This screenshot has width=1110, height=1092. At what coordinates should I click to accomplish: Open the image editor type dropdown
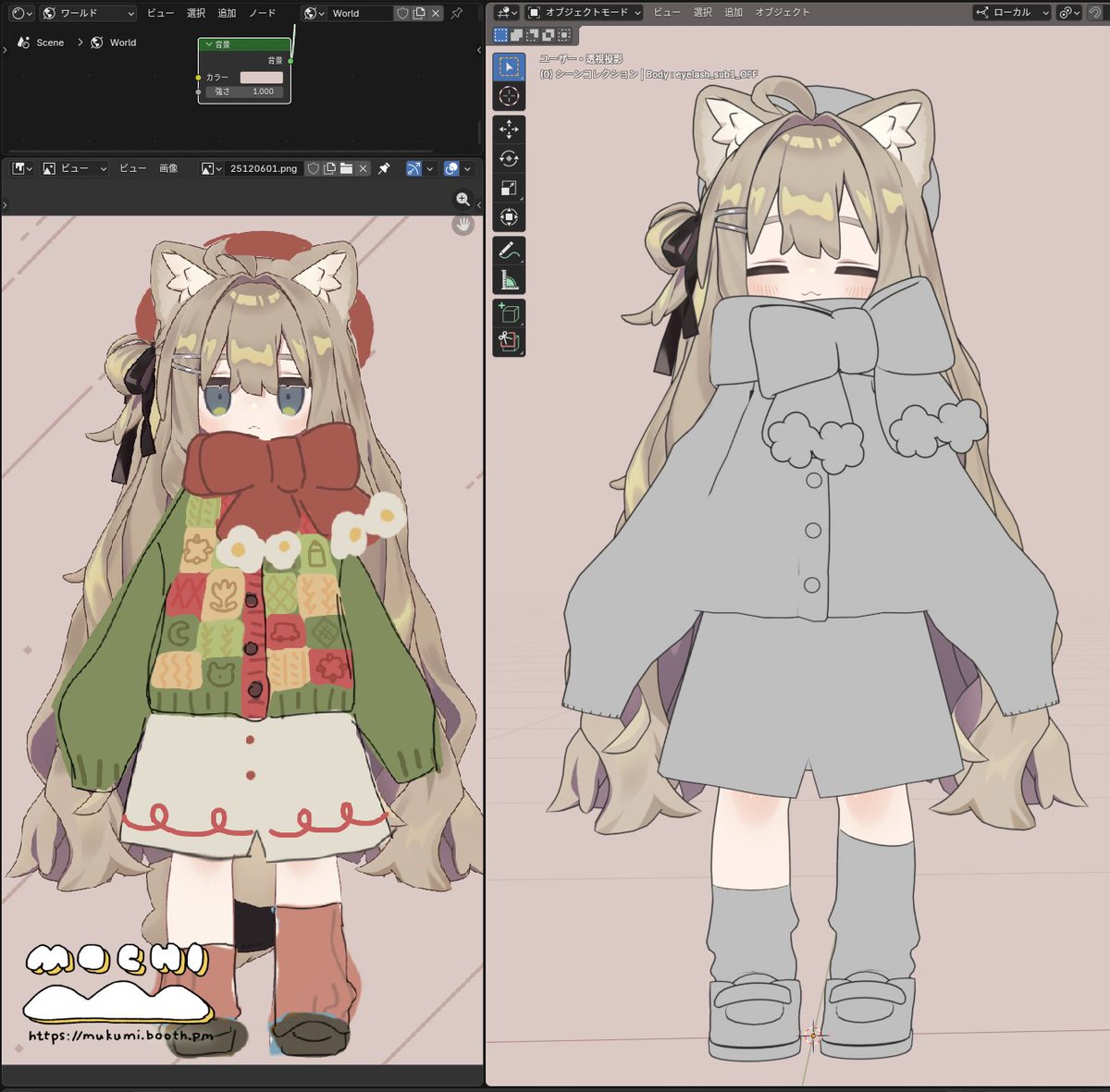click(22, 168)
